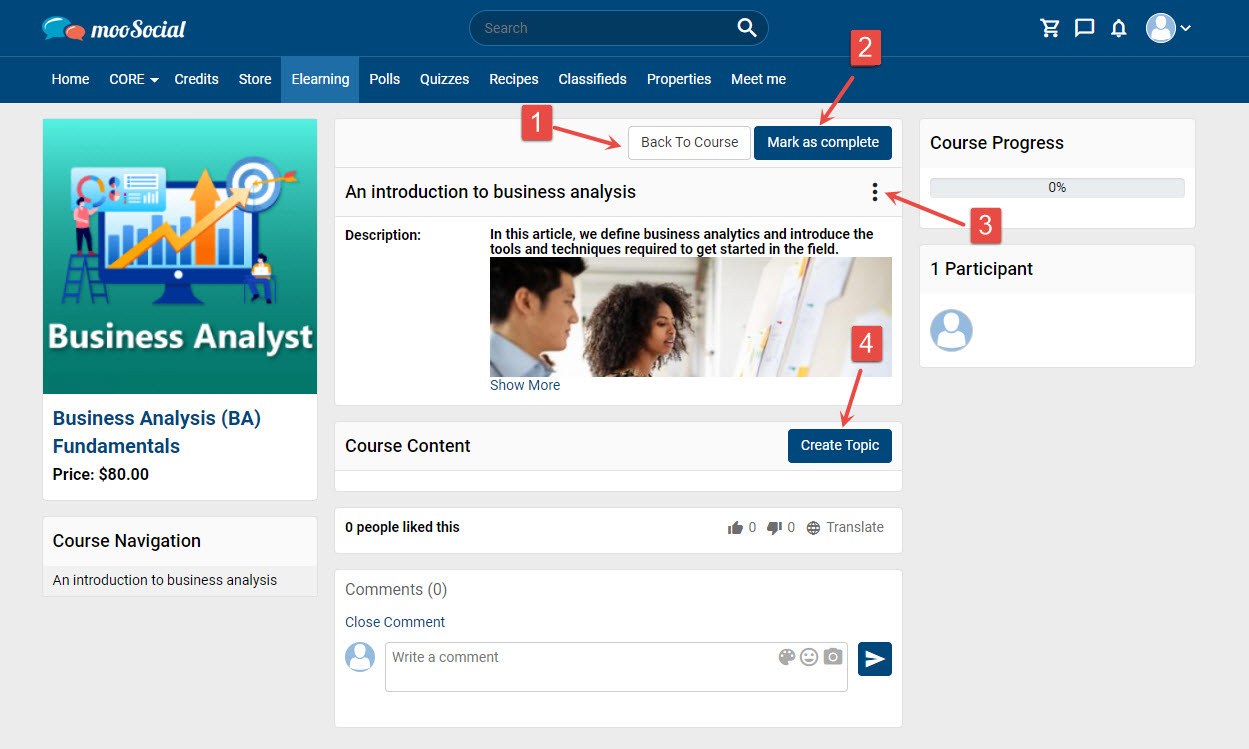The width and height of the screenshot is (1249, 749).
Task: Click the search magnifier icon
Action: coord(747,28)
